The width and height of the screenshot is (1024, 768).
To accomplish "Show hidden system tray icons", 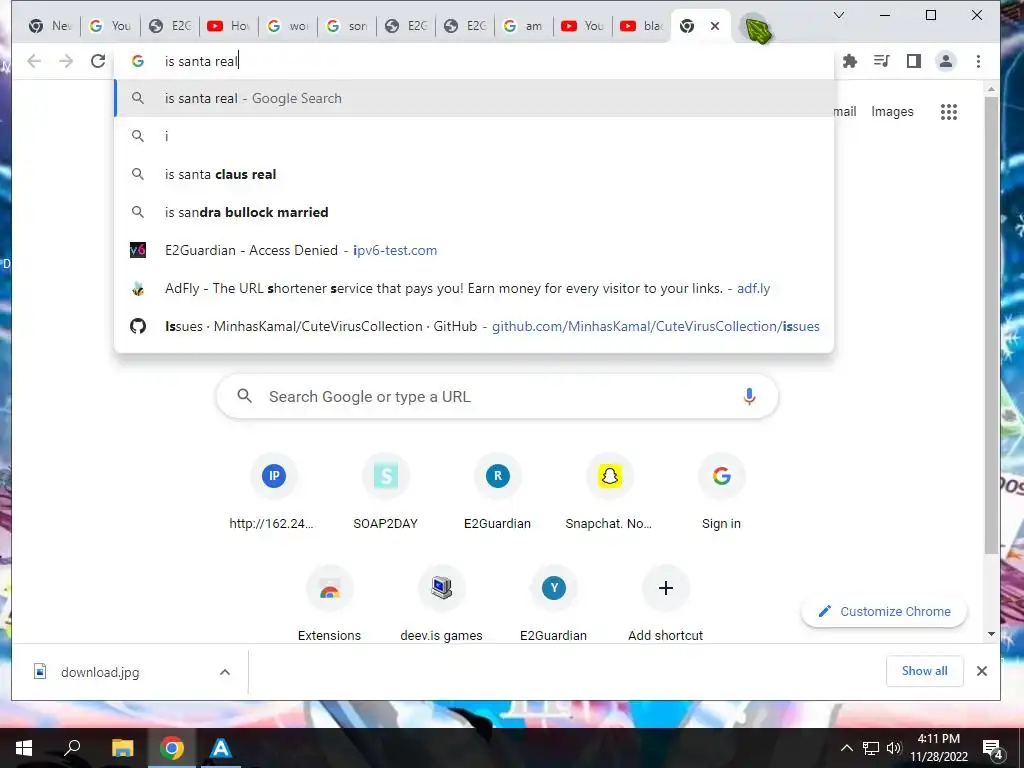I will click(846, 748).
